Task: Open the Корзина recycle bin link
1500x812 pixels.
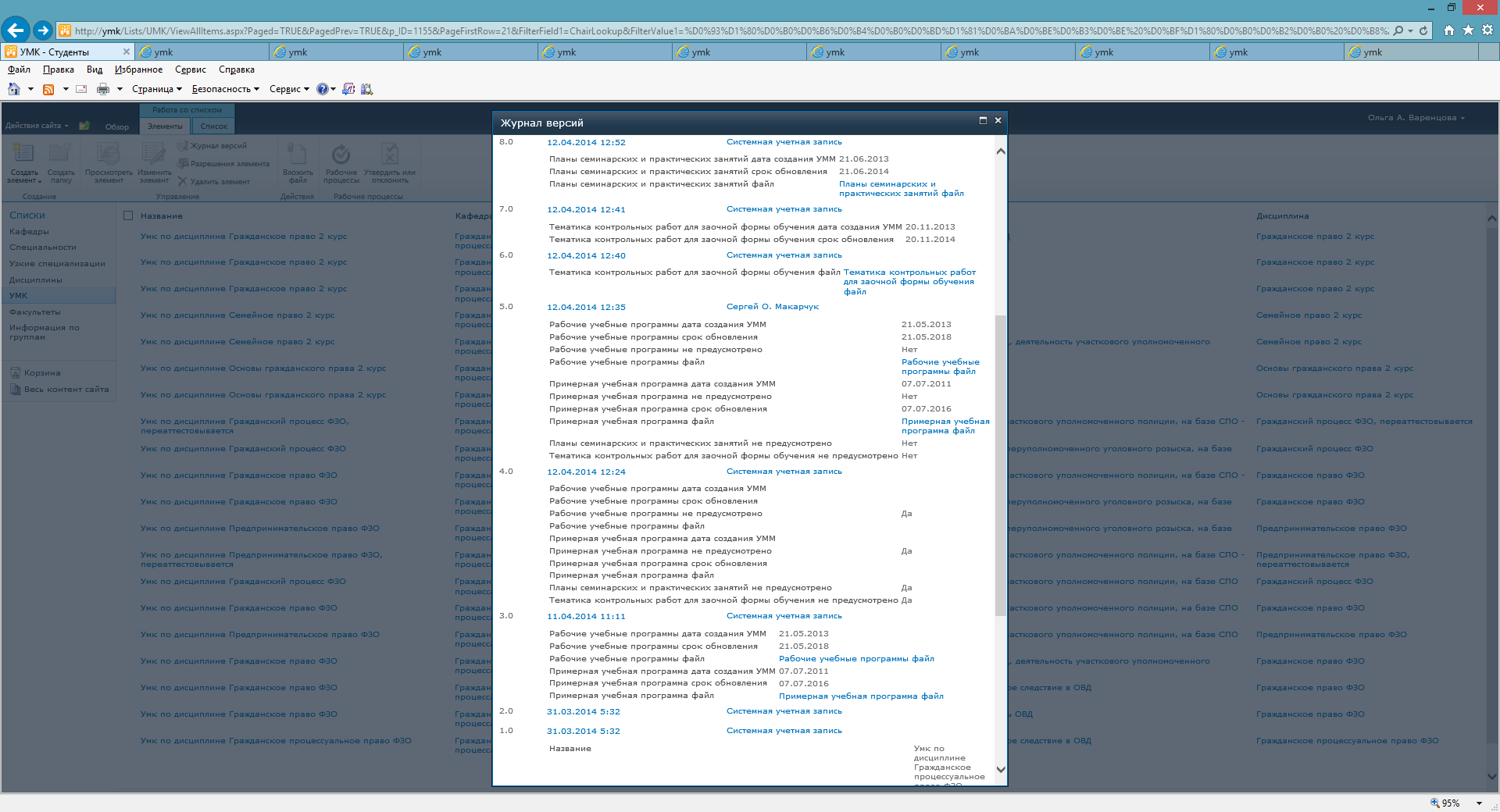Action: click(42, 372)
